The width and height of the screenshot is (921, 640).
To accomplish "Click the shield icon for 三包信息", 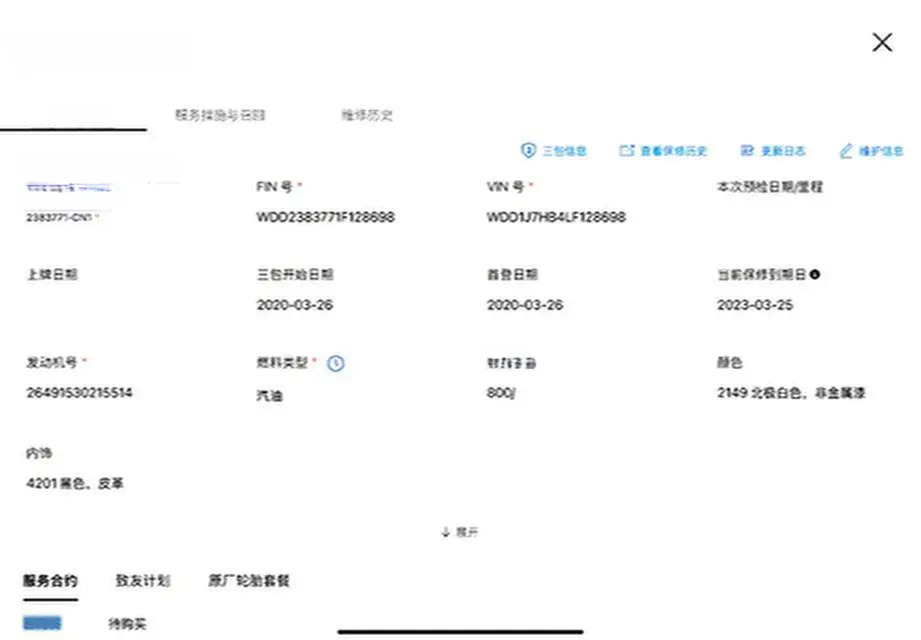I will (x=528, y=151).
